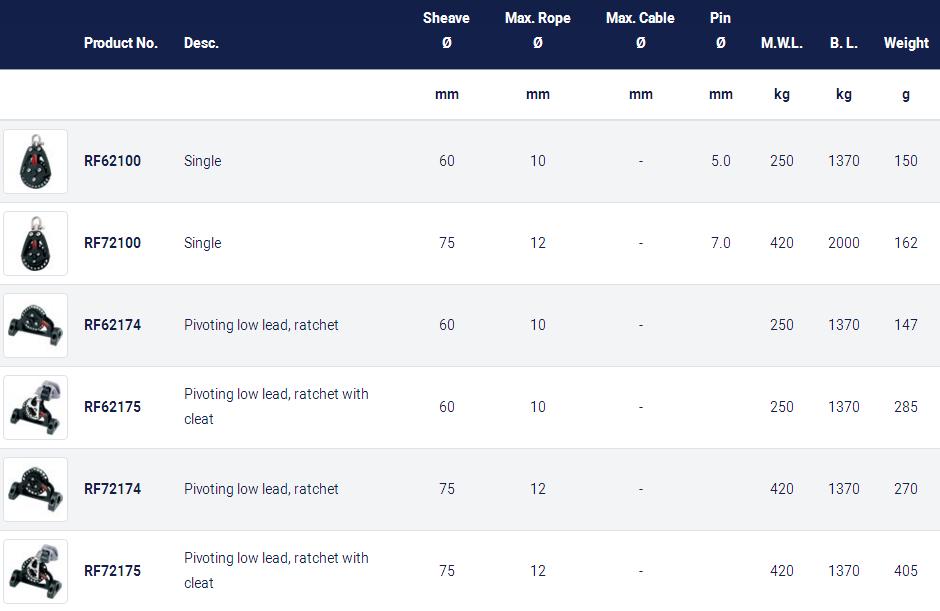
Task: Go to the RF72174 product page
Action: [x=112, y=489]
